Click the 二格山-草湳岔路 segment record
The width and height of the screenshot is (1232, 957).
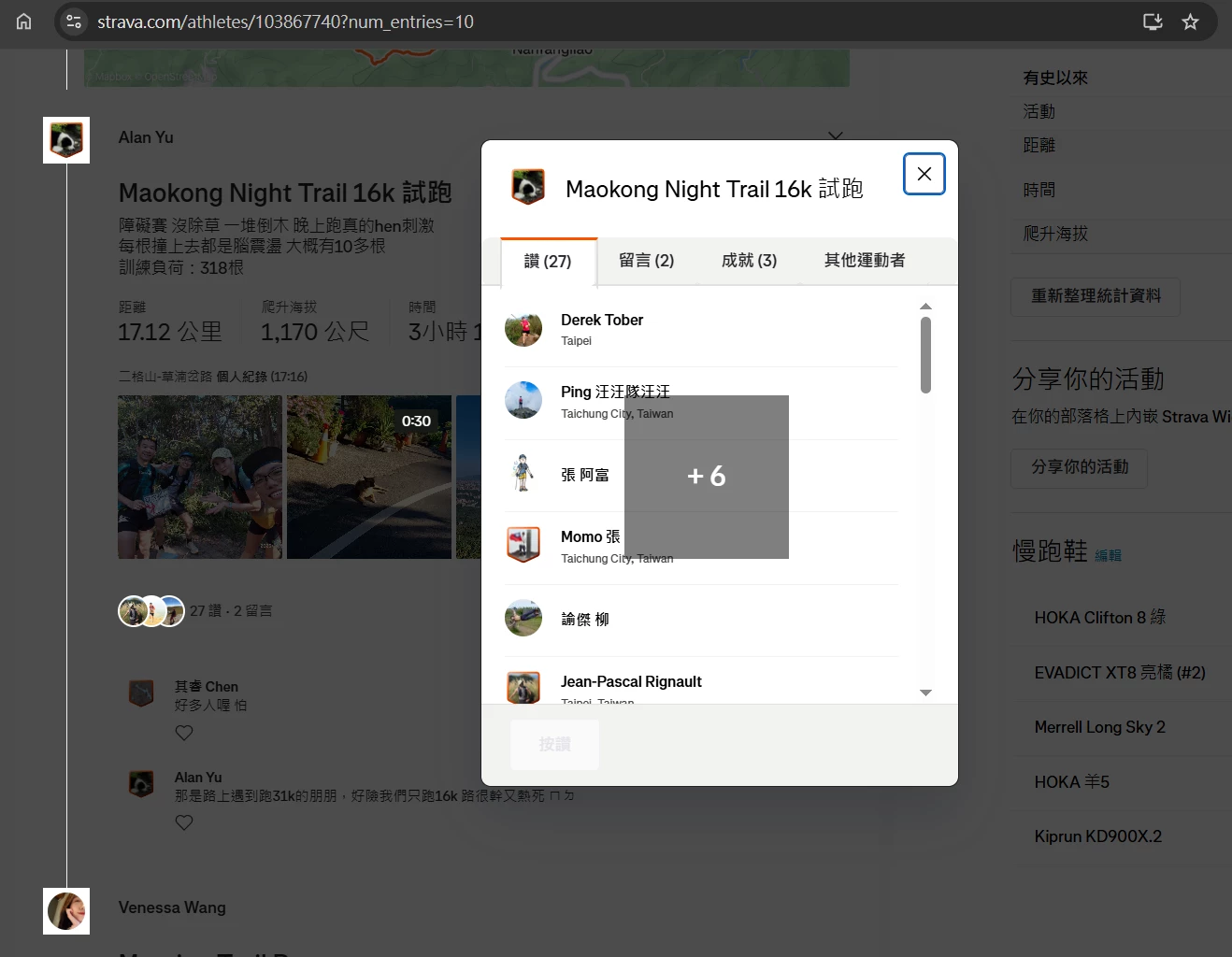click(x=213, y=377)
